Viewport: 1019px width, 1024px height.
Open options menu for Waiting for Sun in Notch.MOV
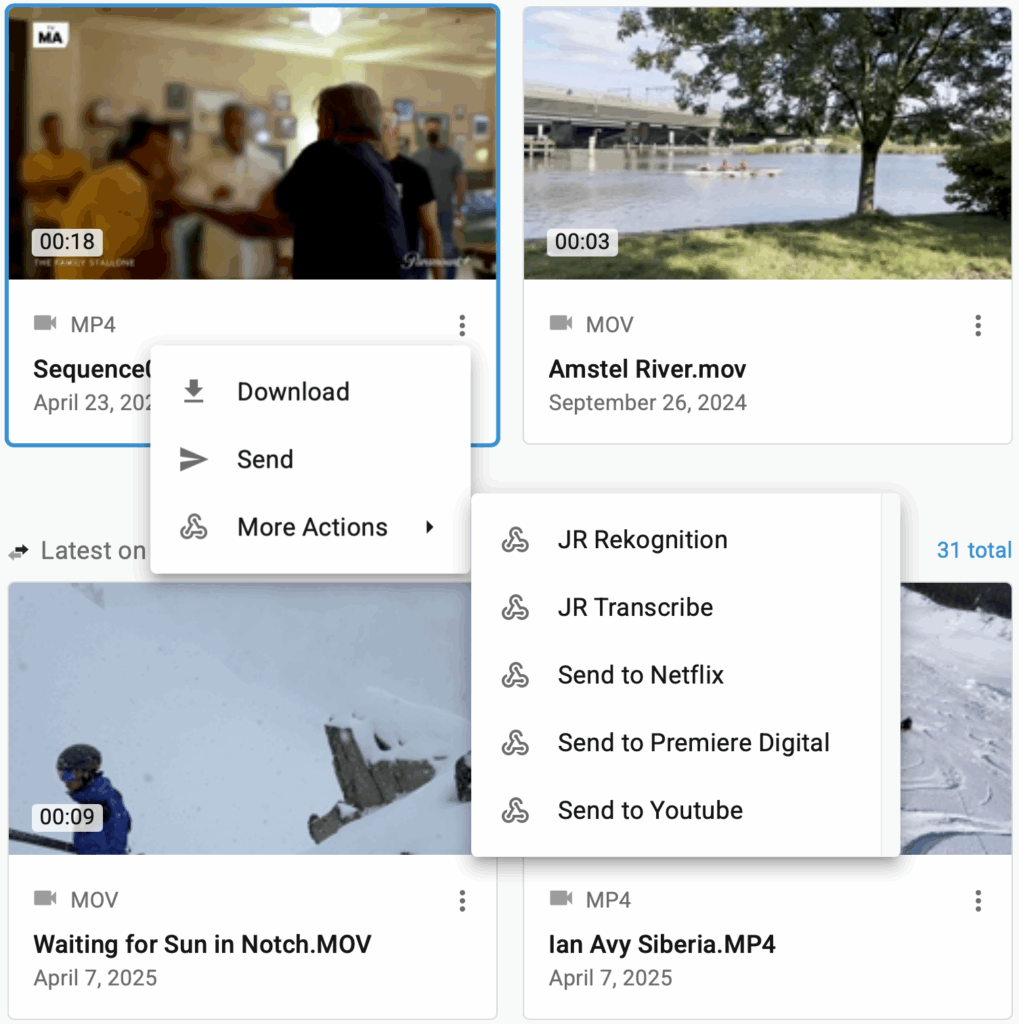[461, 901]
